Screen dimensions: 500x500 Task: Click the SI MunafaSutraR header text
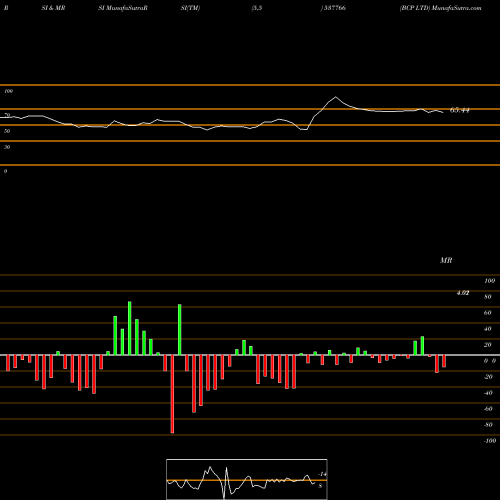click(x=123, y=8)
